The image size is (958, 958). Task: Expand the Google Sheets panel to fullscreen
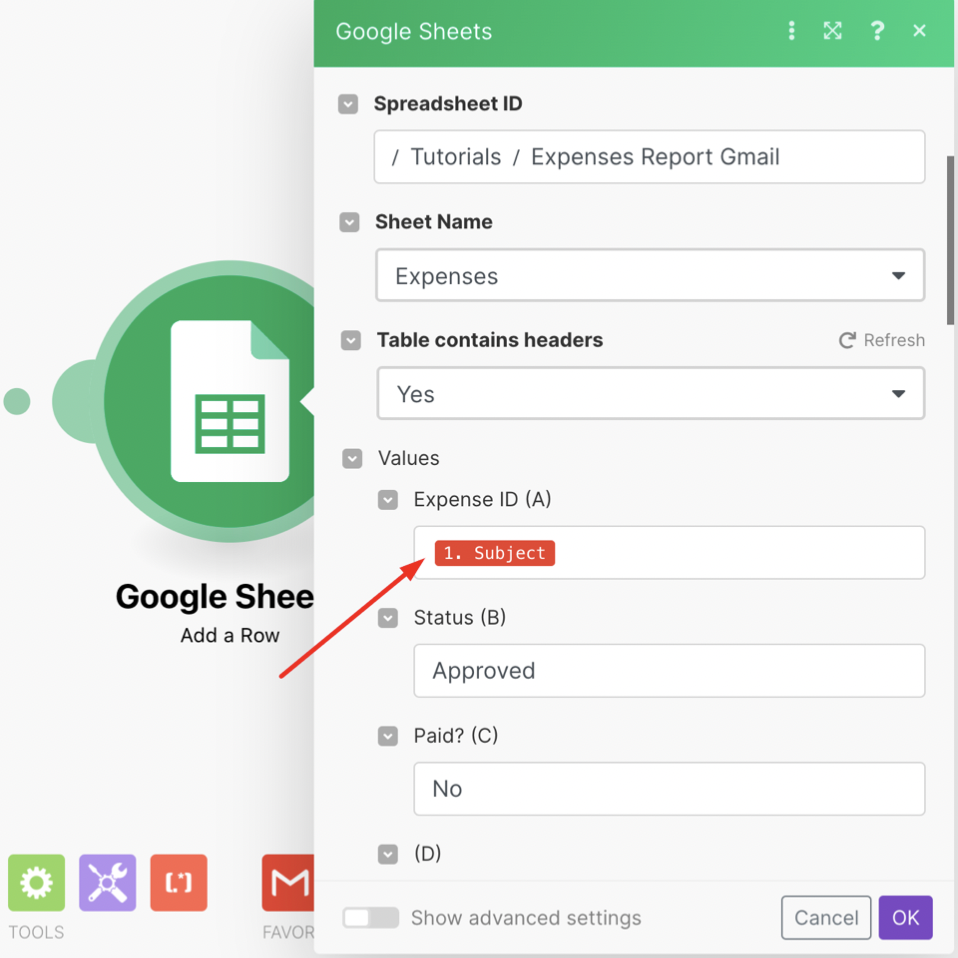coord(832,31)
